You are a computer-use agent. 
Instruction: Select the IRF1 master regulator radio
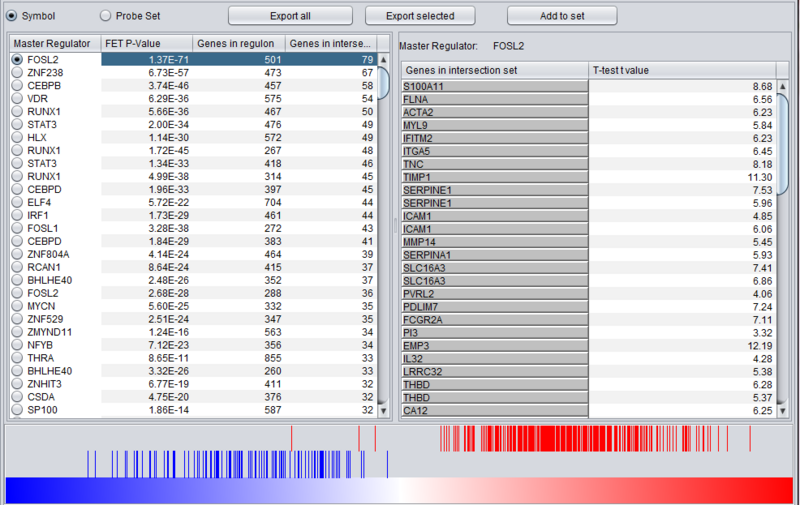point(17,215)
